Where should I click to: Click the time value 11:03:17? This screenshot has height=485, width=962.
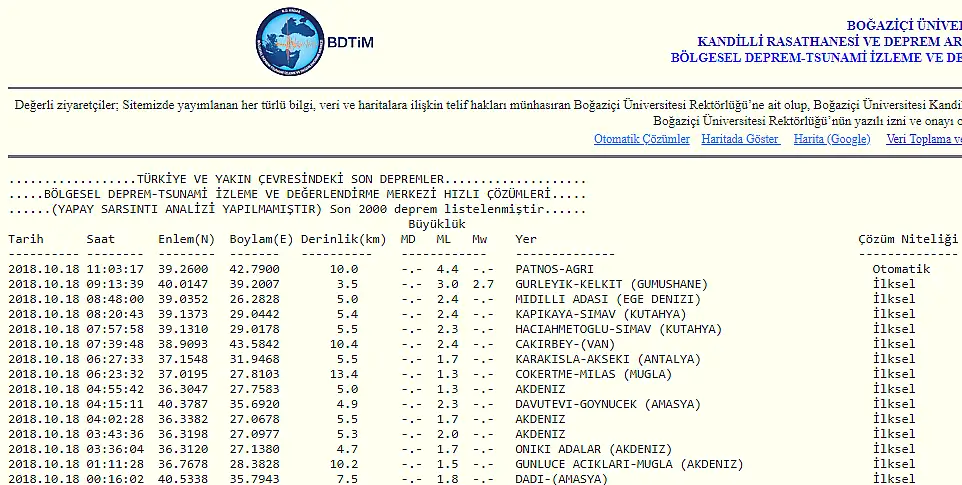coord(115,269)
